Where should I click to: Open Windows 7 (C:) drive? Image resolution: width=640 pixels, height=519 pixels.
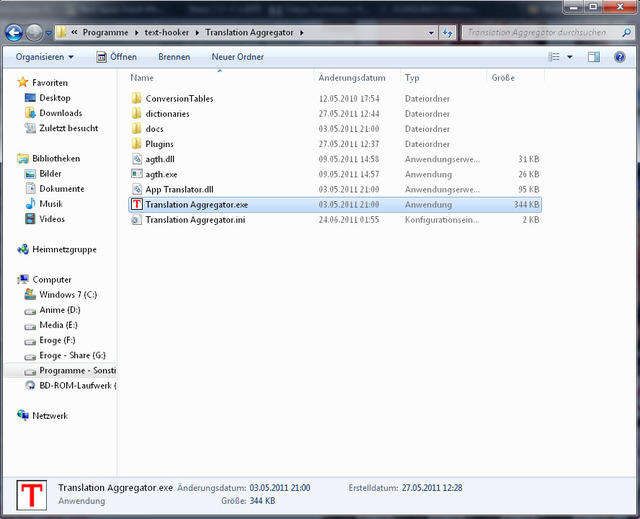68,295
